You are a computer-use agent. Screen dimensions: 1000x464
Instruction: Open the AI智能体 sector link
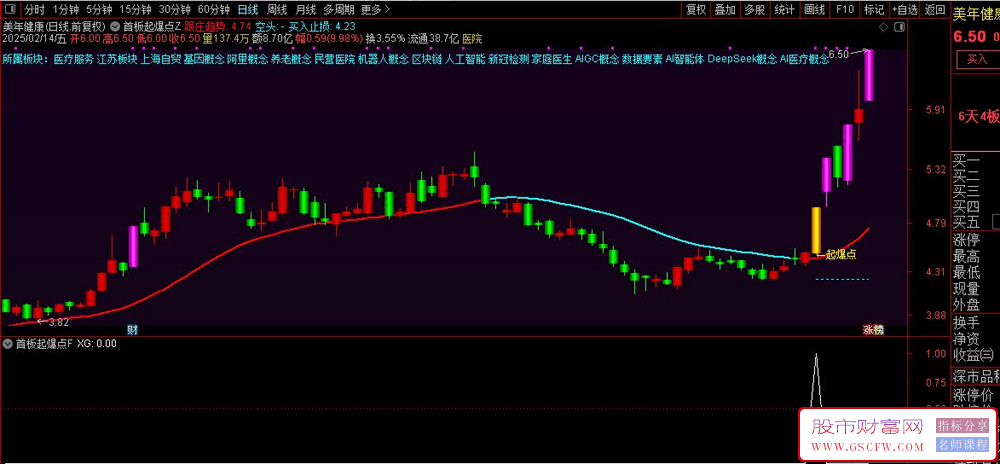pyautogui.click(x=684, y=60)
